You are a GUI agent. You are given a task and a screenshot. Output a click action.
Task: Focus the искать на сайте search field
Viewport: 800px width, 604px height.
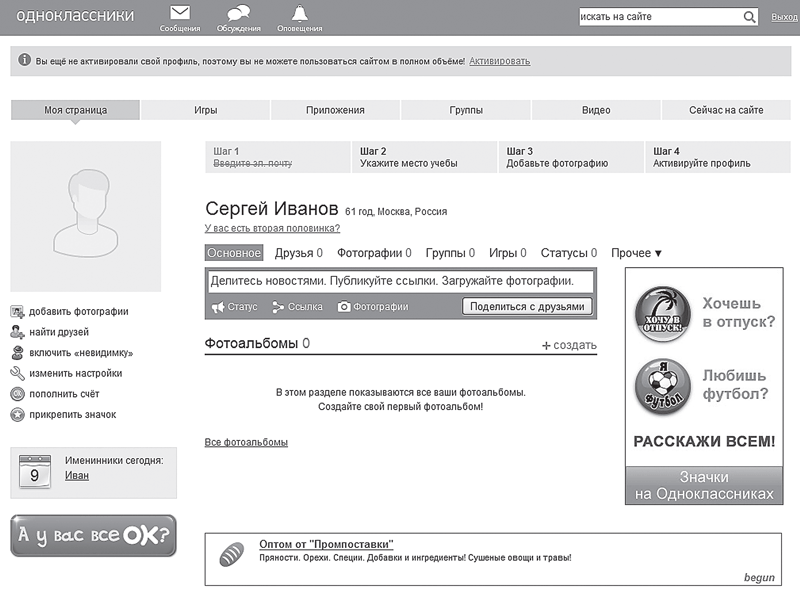click(661, 17)
